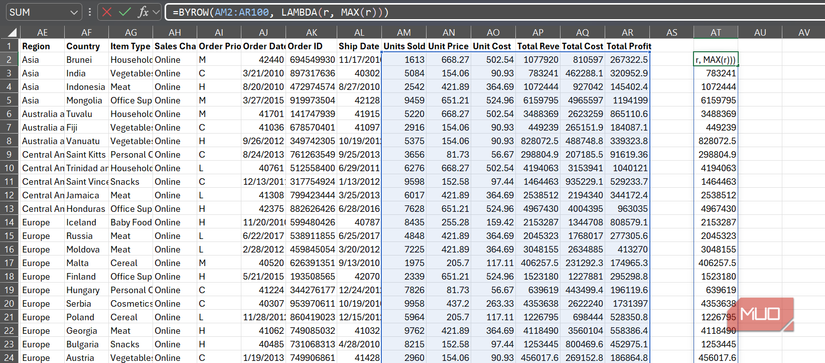Select the Honduras country cell
825x363 pixels.
click(86, 208)
